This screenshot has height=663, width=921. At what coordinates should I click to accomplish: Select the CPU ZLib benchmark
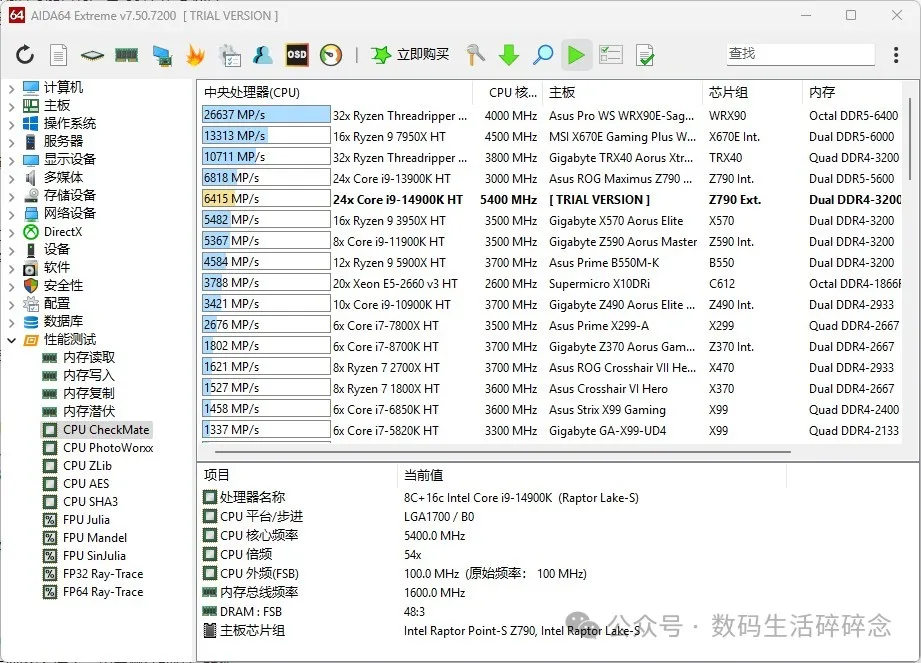pyautogui.click(x=88, y=466)
